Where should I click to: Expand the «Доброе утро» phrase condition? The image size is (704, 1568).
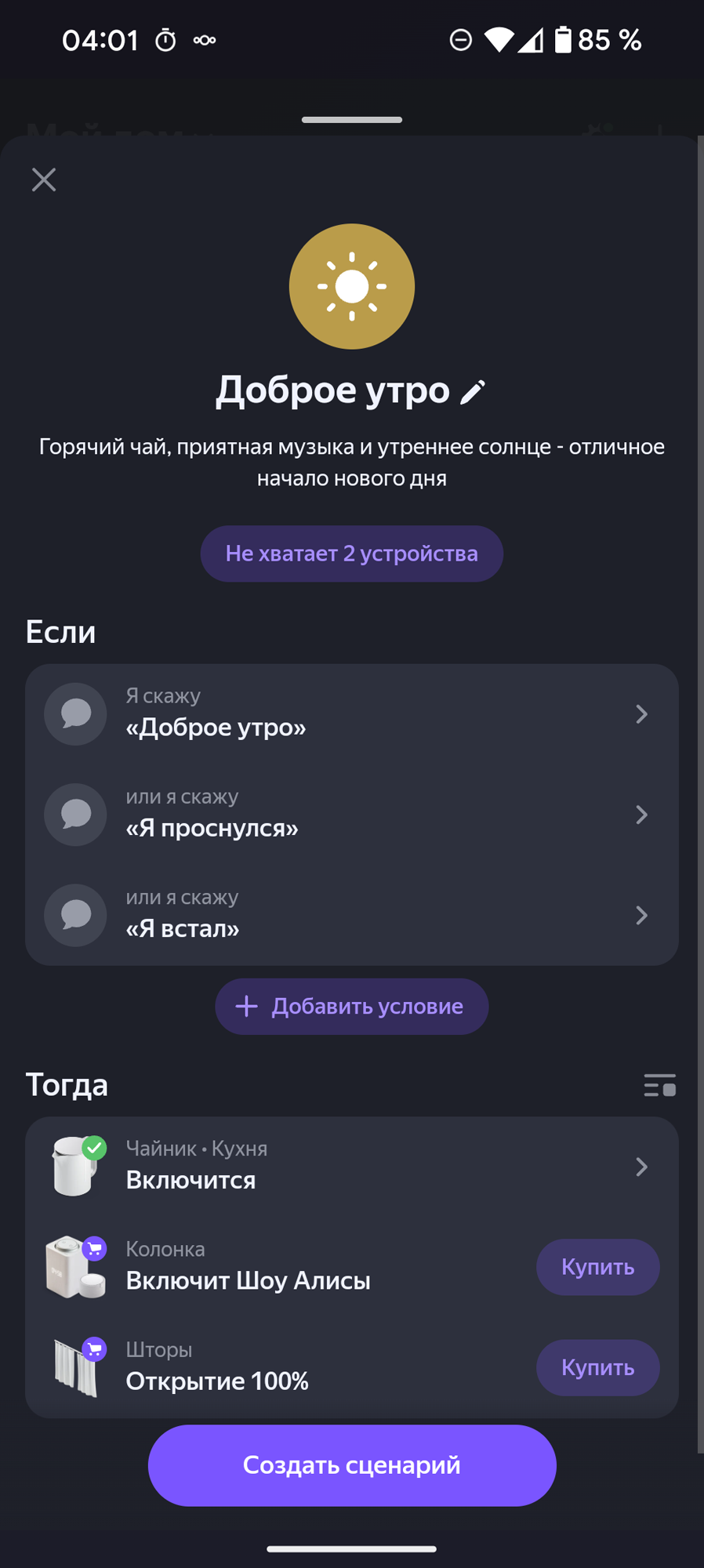pyautogui.click(x=641, y=714)
